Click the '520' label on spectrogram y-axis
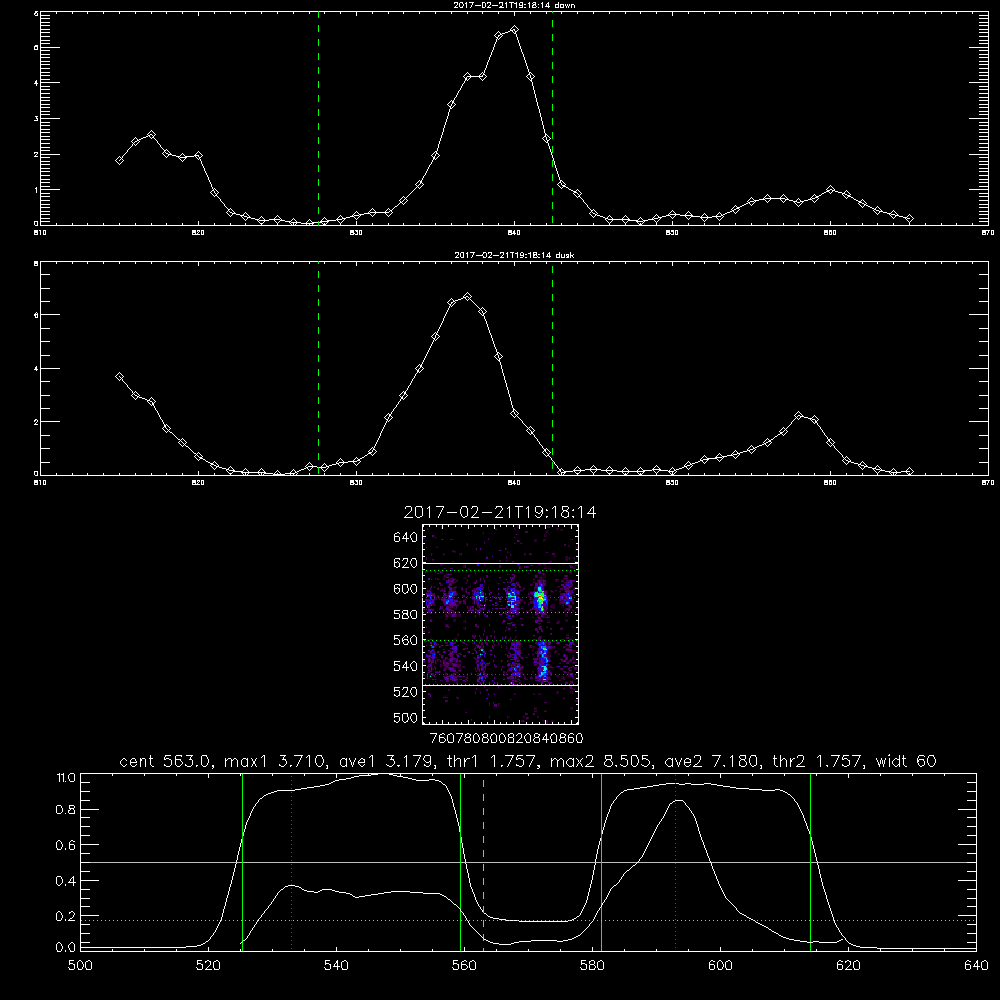The image size is (1000, 1000). pyautogui.click(x=406, y=692)
